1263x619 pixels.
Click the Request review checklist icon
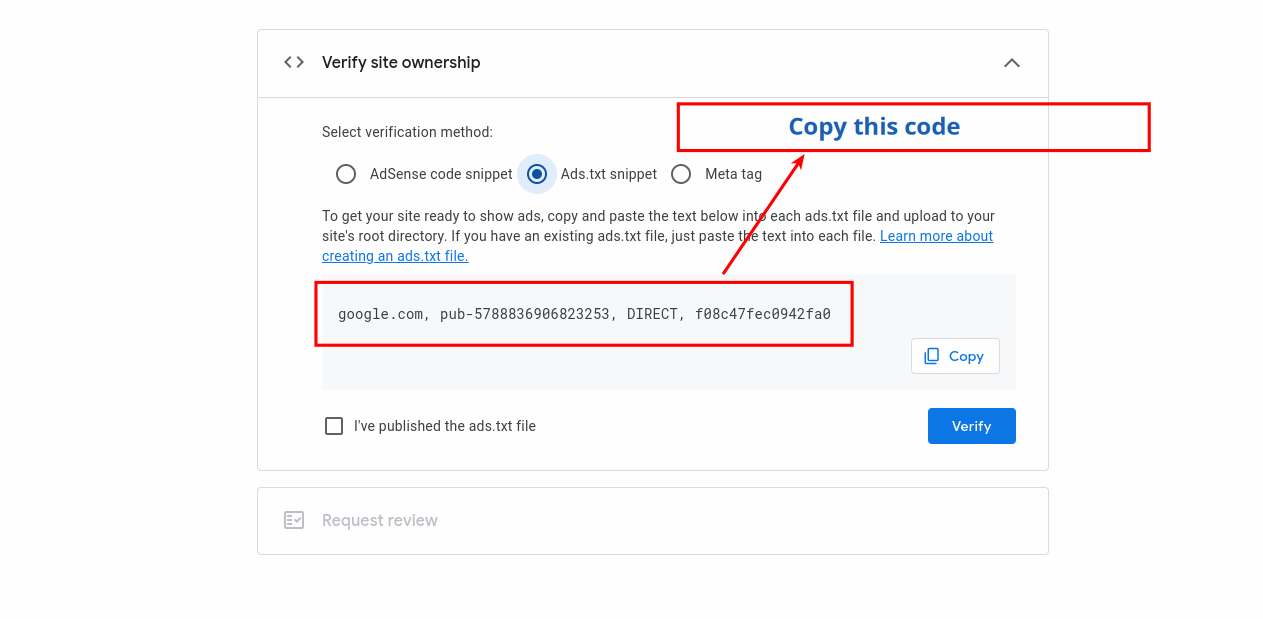(x=294, y=520)
